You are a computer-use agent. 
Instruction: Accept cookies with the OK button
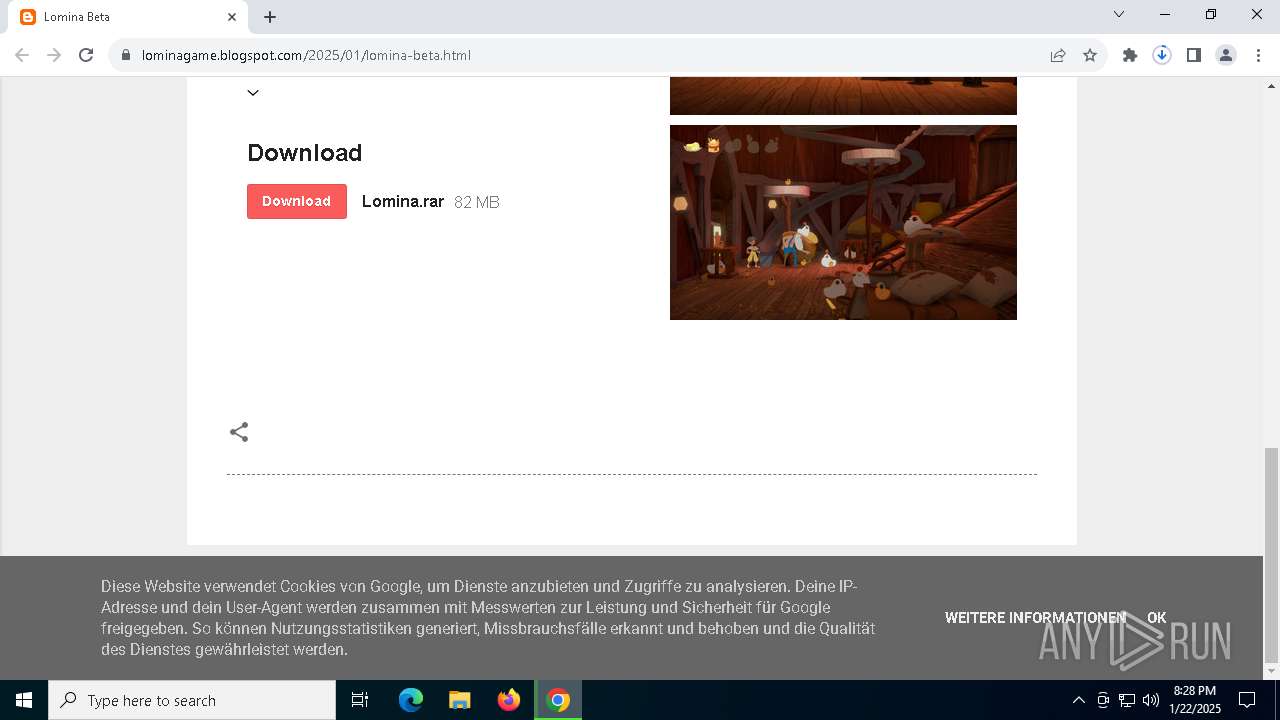point(1157,618)
